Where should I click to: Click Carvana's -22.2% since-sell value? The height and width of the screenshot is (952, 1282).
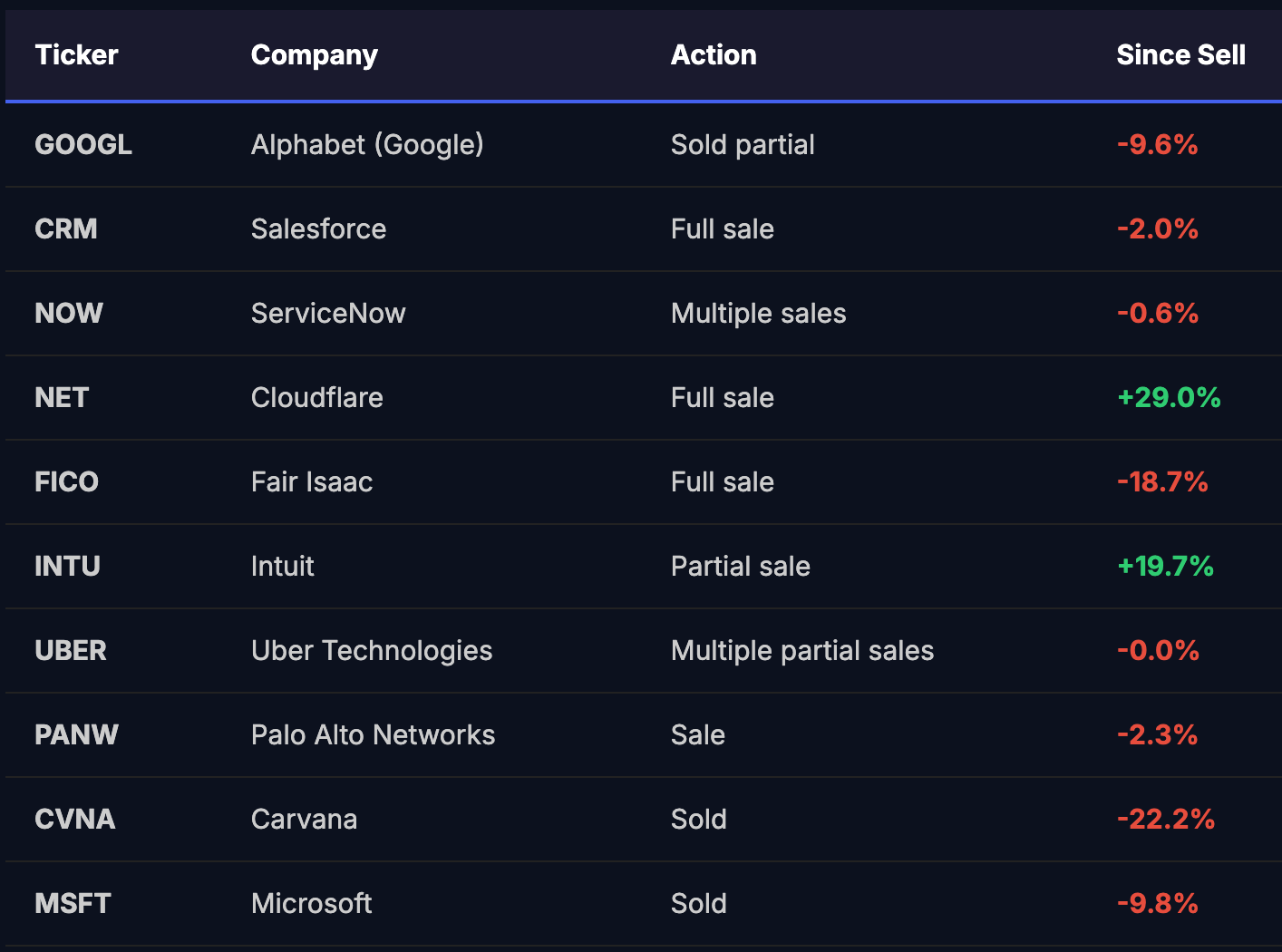tap(1165, 820)
